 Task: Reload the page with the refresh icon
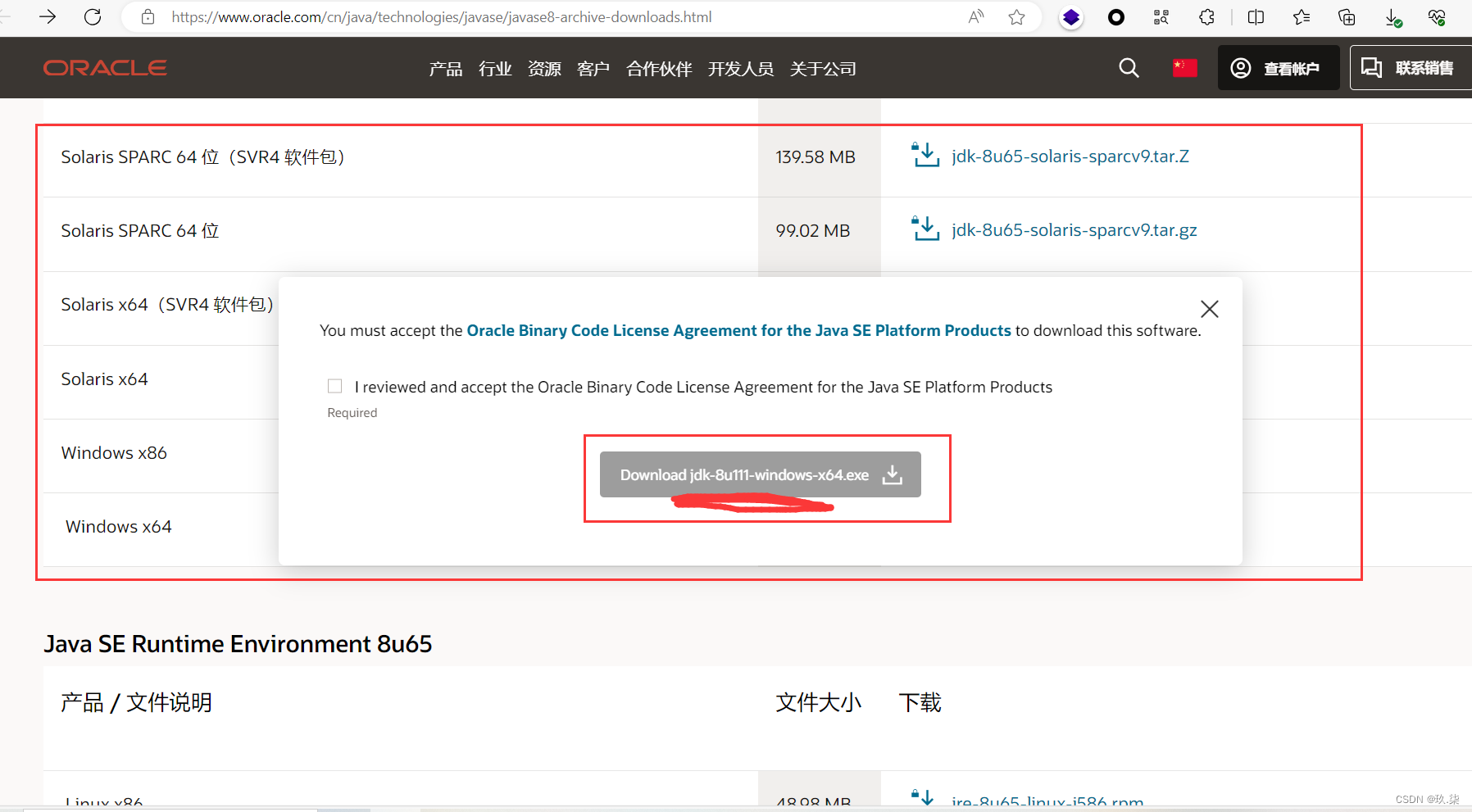coord(93,16)
